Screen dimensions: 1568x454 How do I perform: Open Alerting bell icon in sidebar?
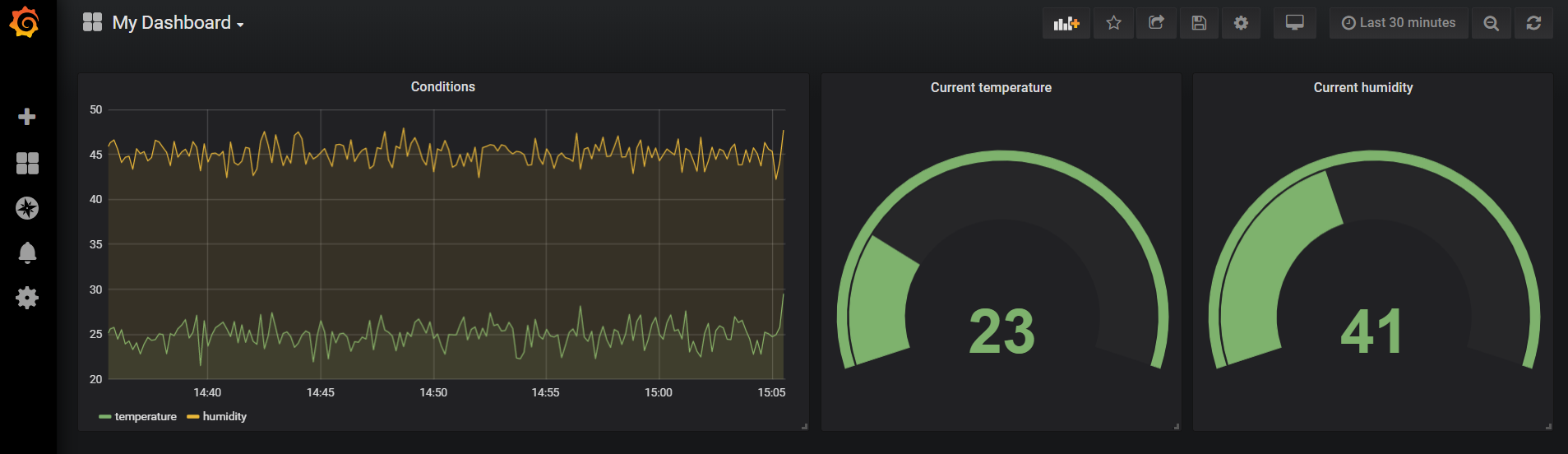tap(27, 252)
